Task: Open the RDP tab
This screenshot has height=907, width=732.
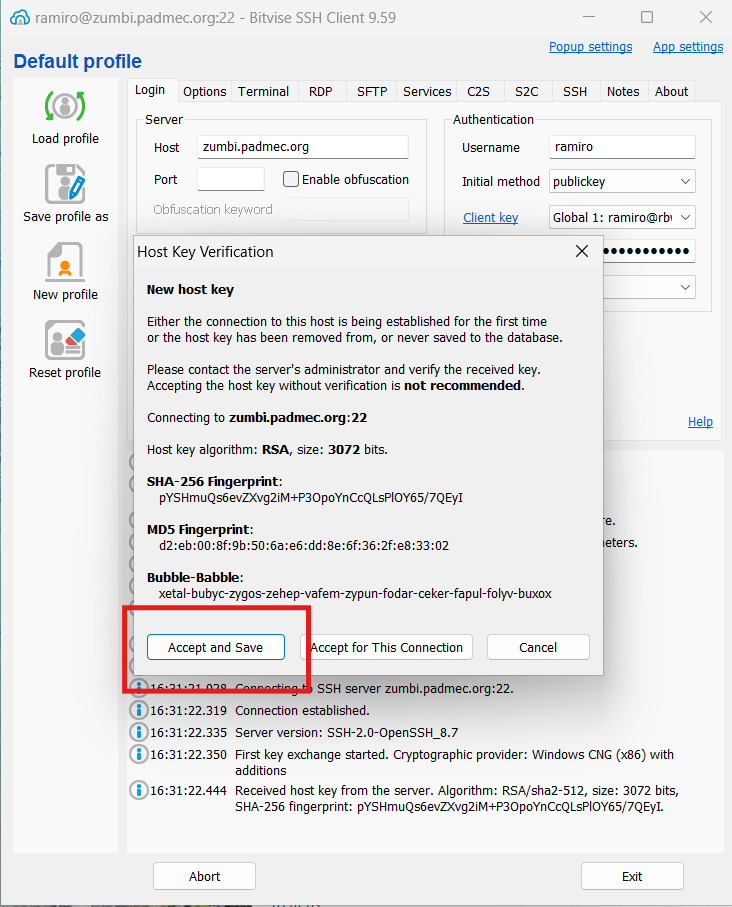Action: tap(321, 91)
